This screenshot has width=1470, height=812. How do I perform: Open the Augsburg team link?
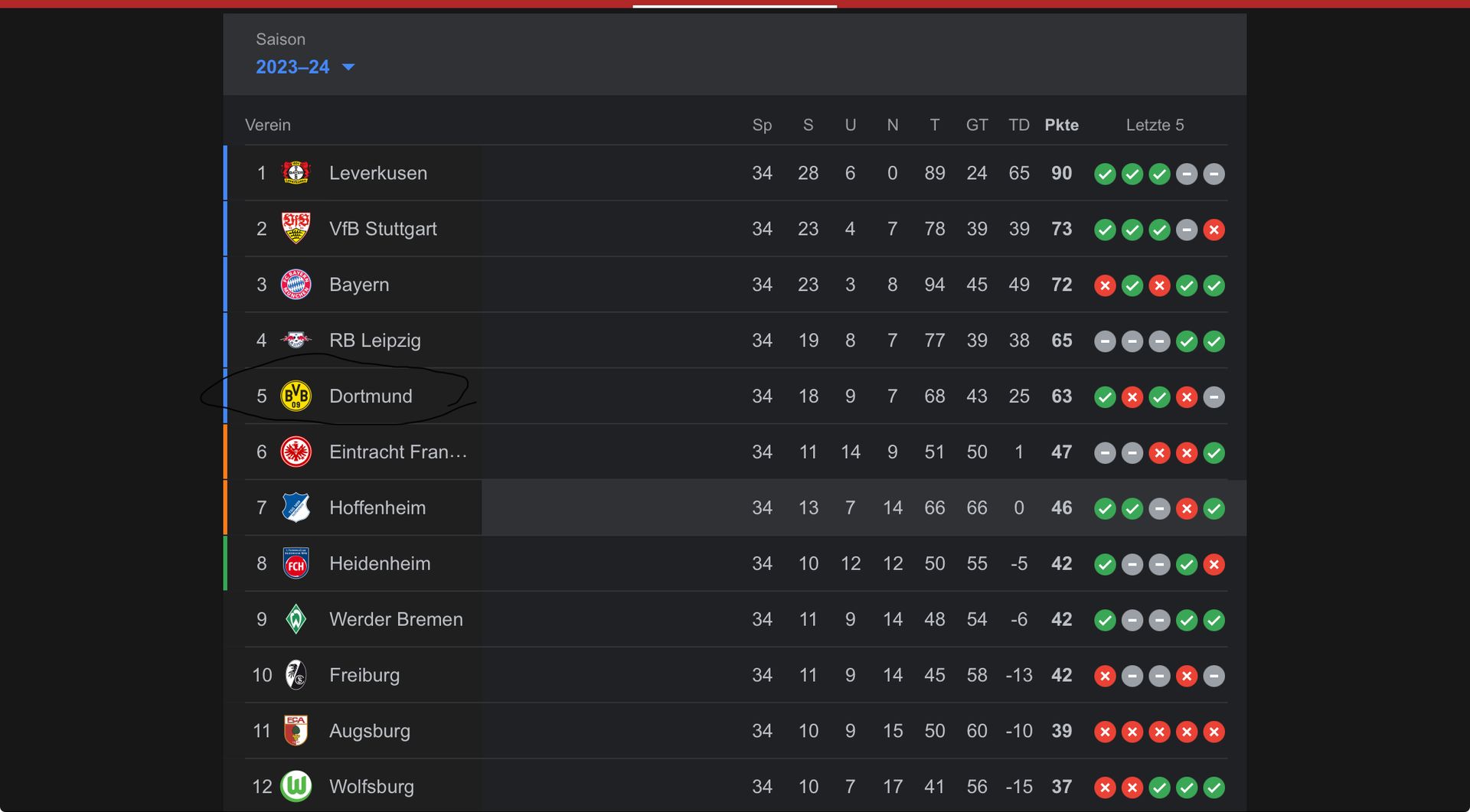(x=370, y=731)
